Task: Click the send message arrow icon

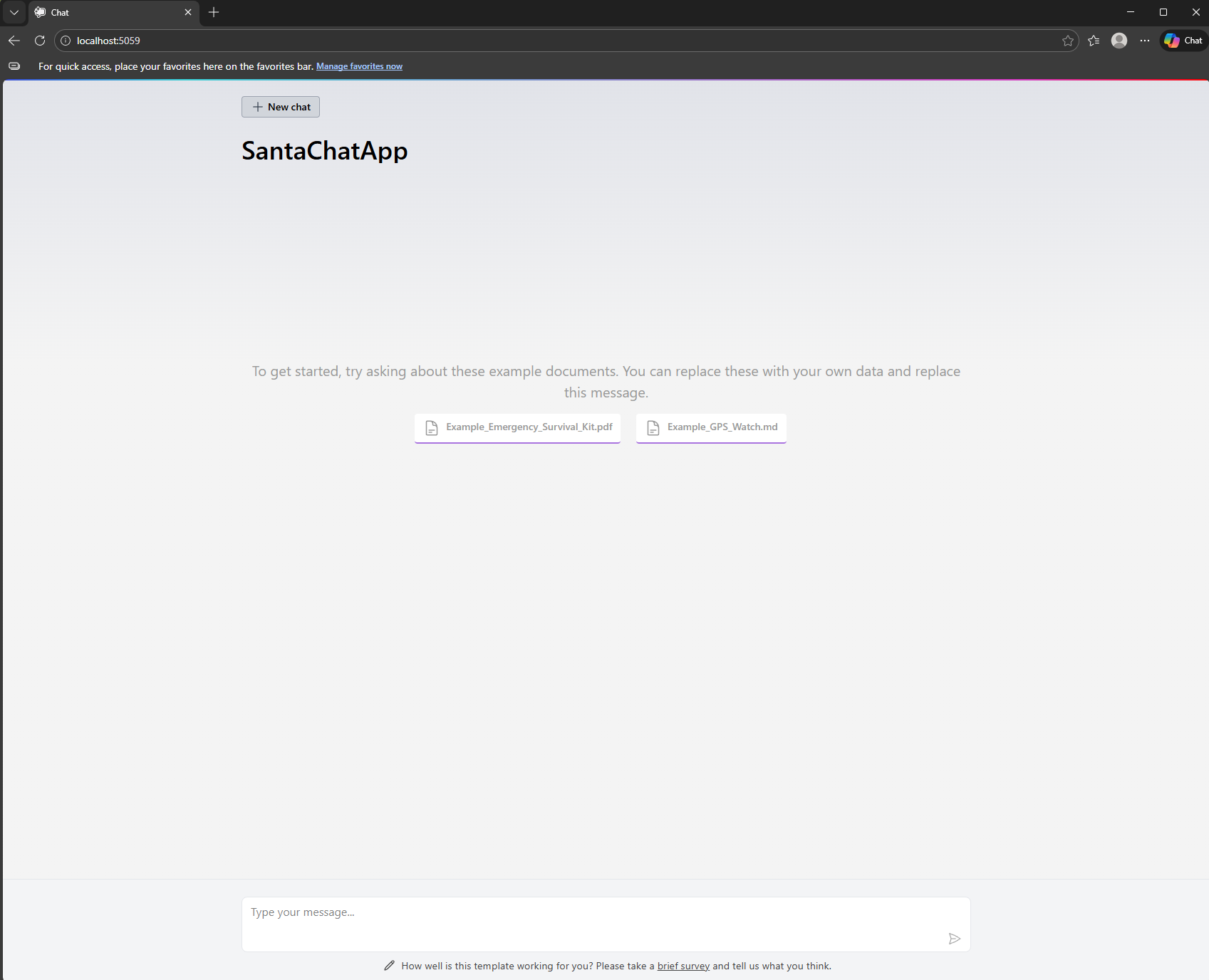Action: [954, 939]
